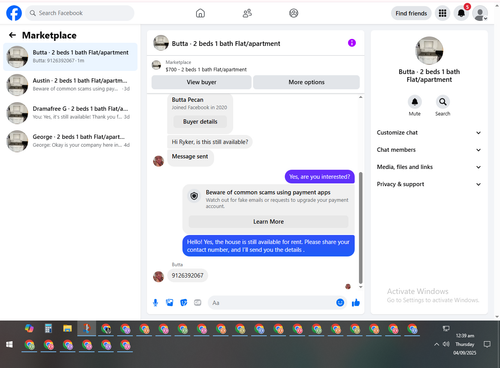The image size is (500, 368).
Task: Click the Facebook logo
Action: 14,13
